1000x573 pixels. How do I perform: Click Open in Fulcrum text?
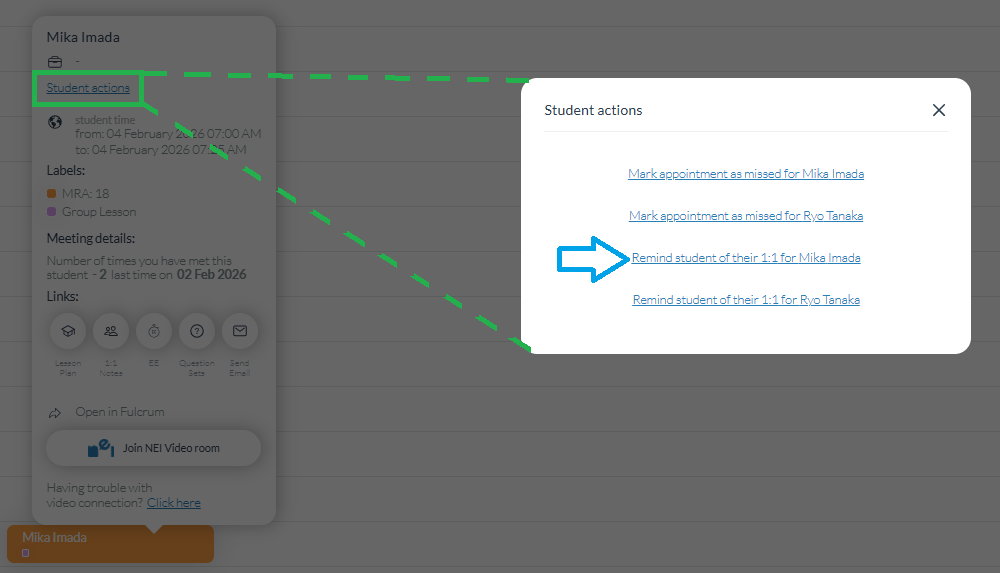[x=120, y=412]
